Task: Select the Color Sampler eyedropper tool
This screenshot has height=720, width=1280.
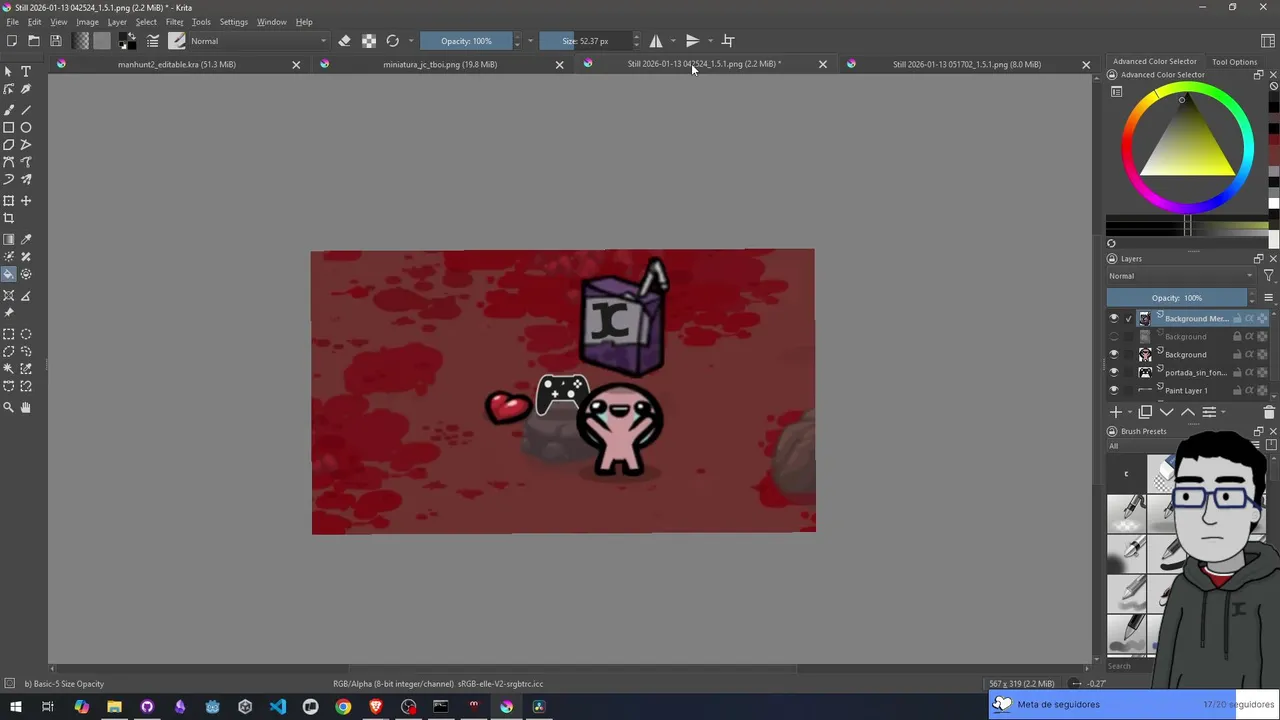Action: (26, 240)
